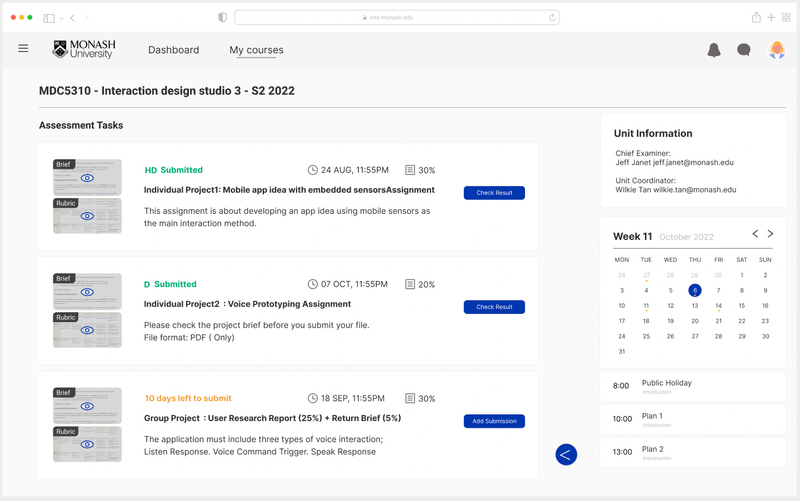Click 'HD Submitted' status text
This screenshot has height=501, width=800.
click(173, 170)
